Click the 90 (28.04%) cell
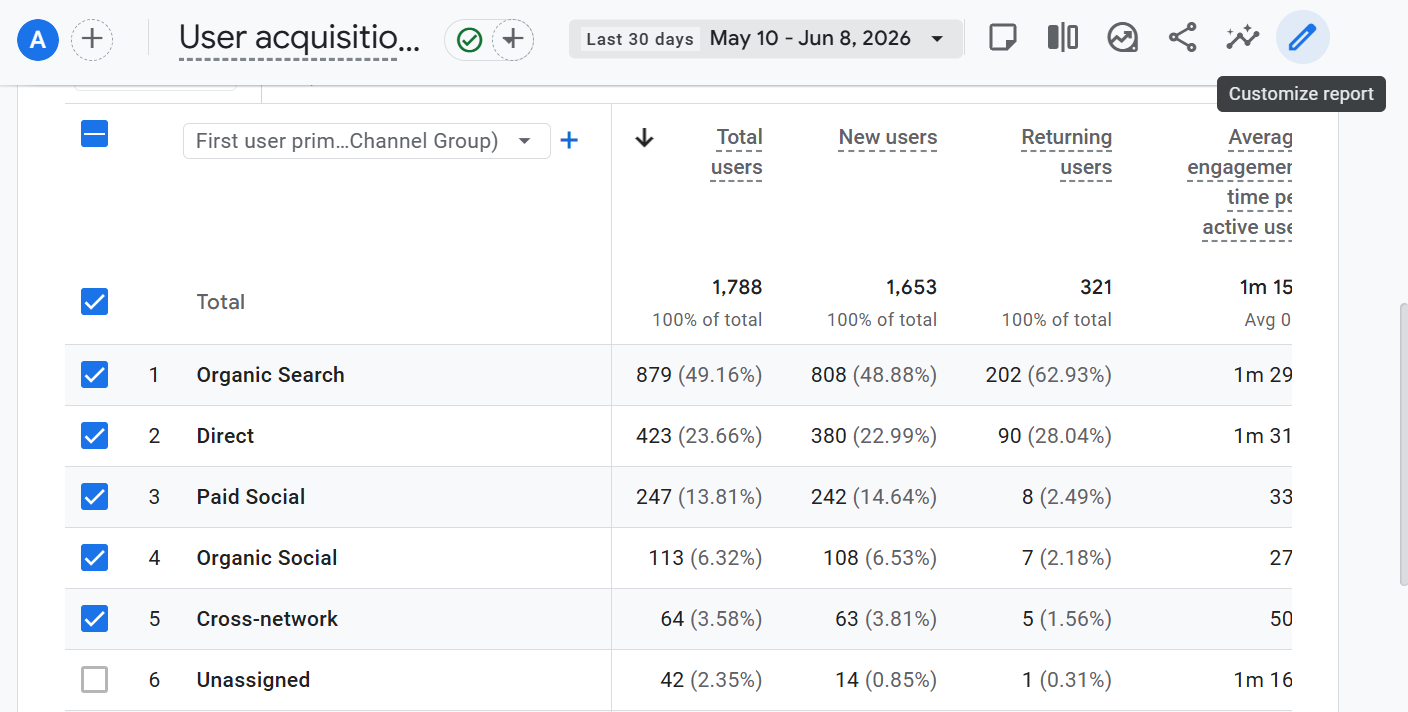Screen dimensions: 1408x712 pos(1055,436)
